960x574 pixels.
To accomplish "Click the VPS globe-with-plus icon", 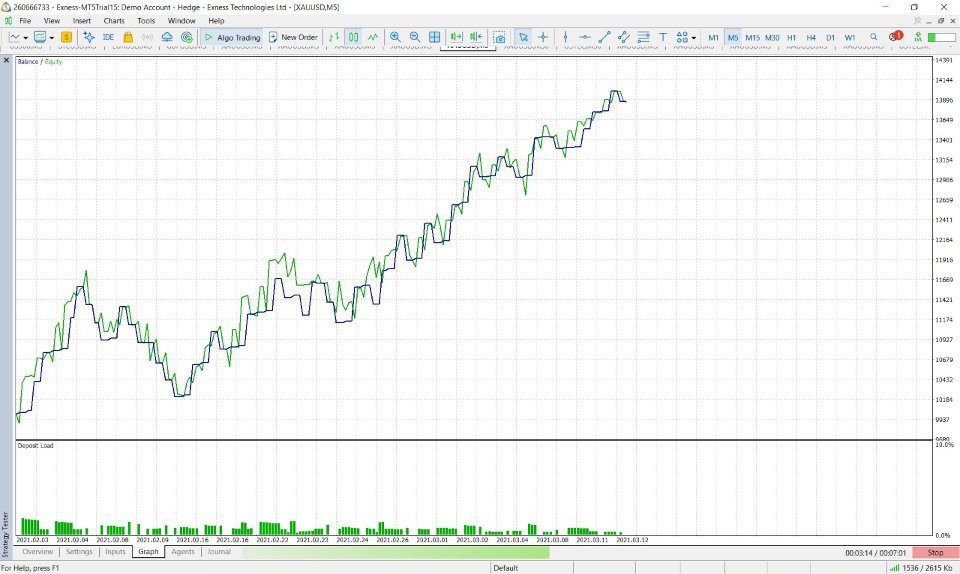I will pos(187,37).
